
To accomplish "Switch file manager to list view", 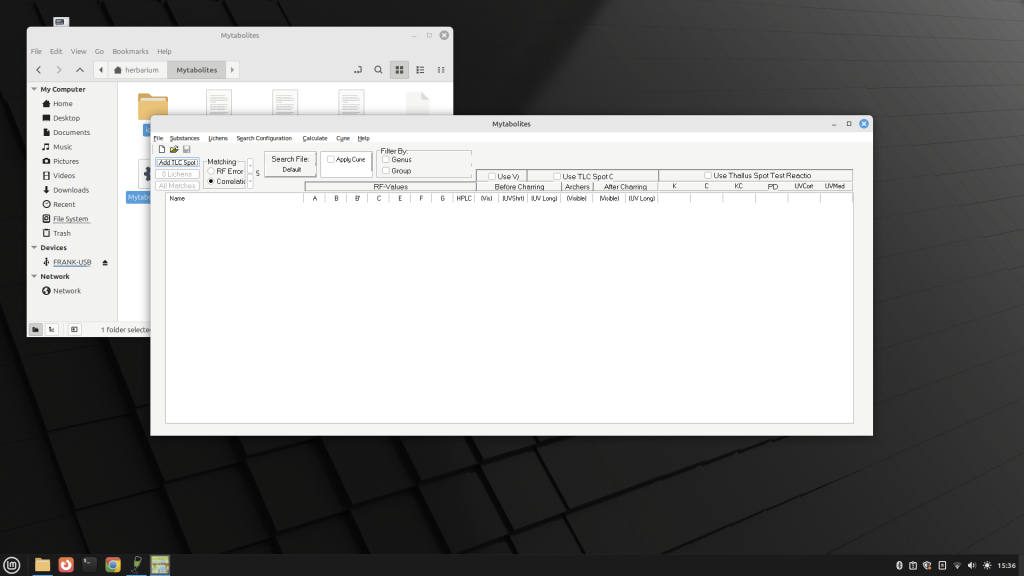I will pyautogui.click(x=420, y=70).
